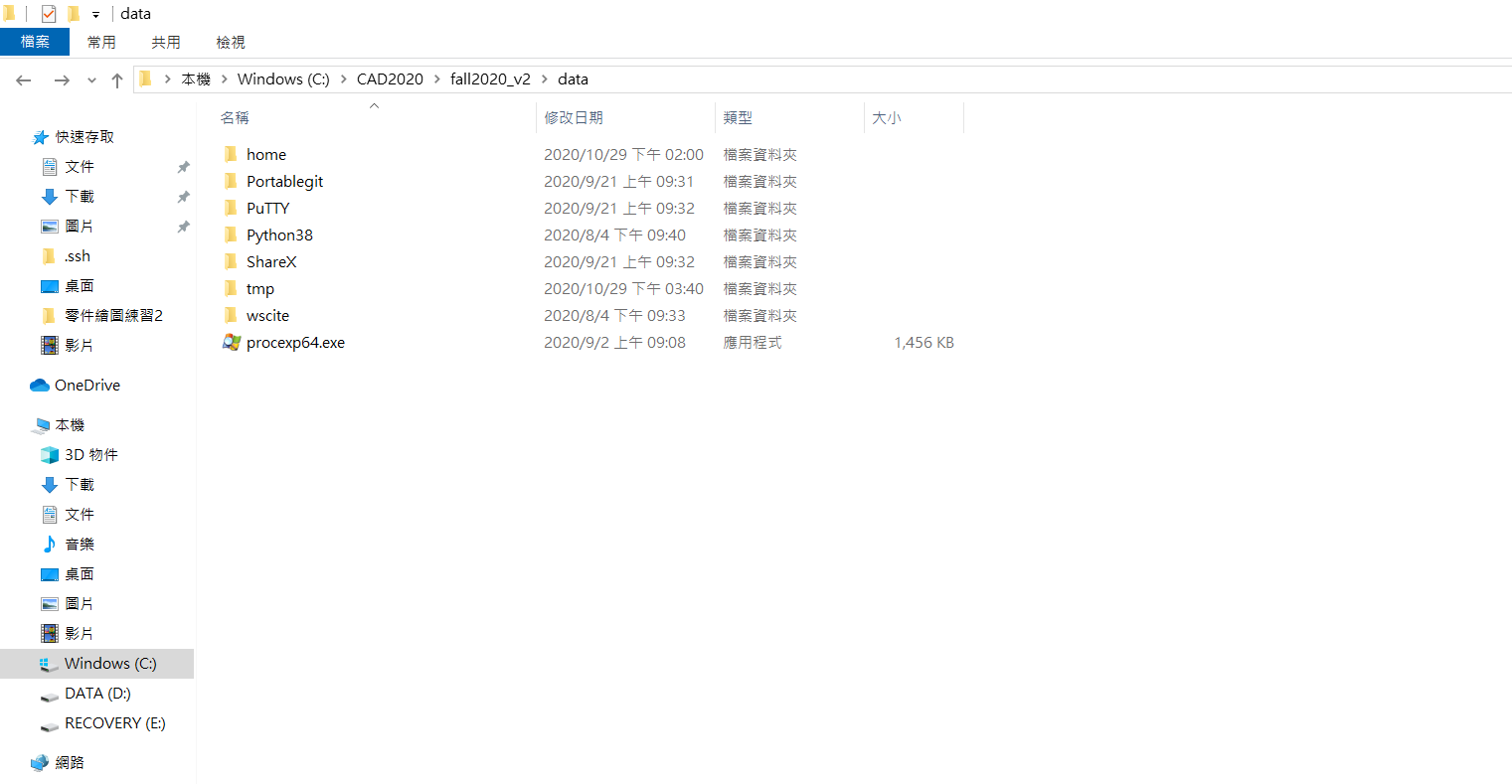Select OneDrive in the navigation pane
This screenshot has height=784, width=1512.
coord(87,386)
